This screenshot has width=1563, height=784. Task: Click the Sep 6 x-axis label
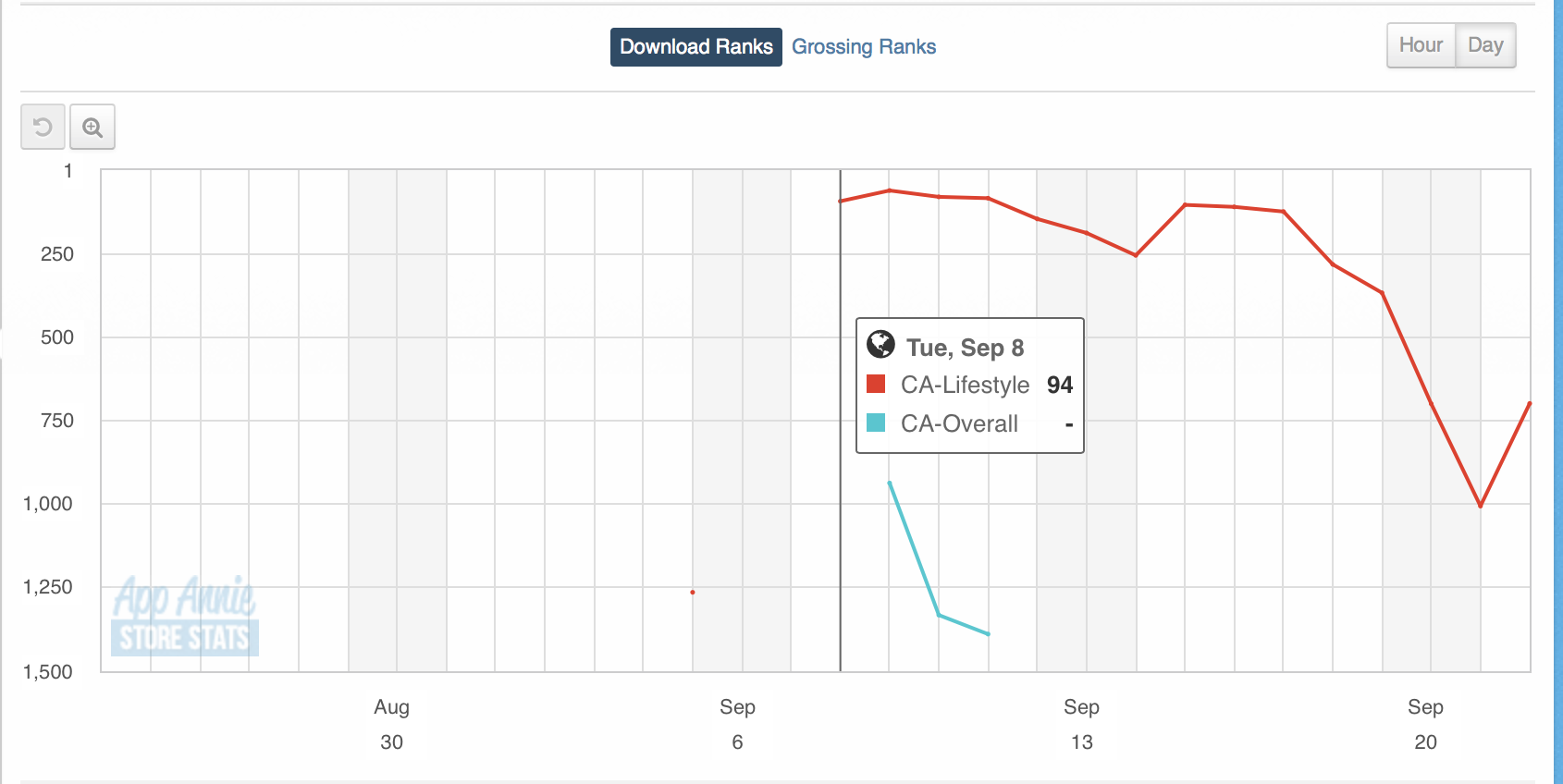737,724
